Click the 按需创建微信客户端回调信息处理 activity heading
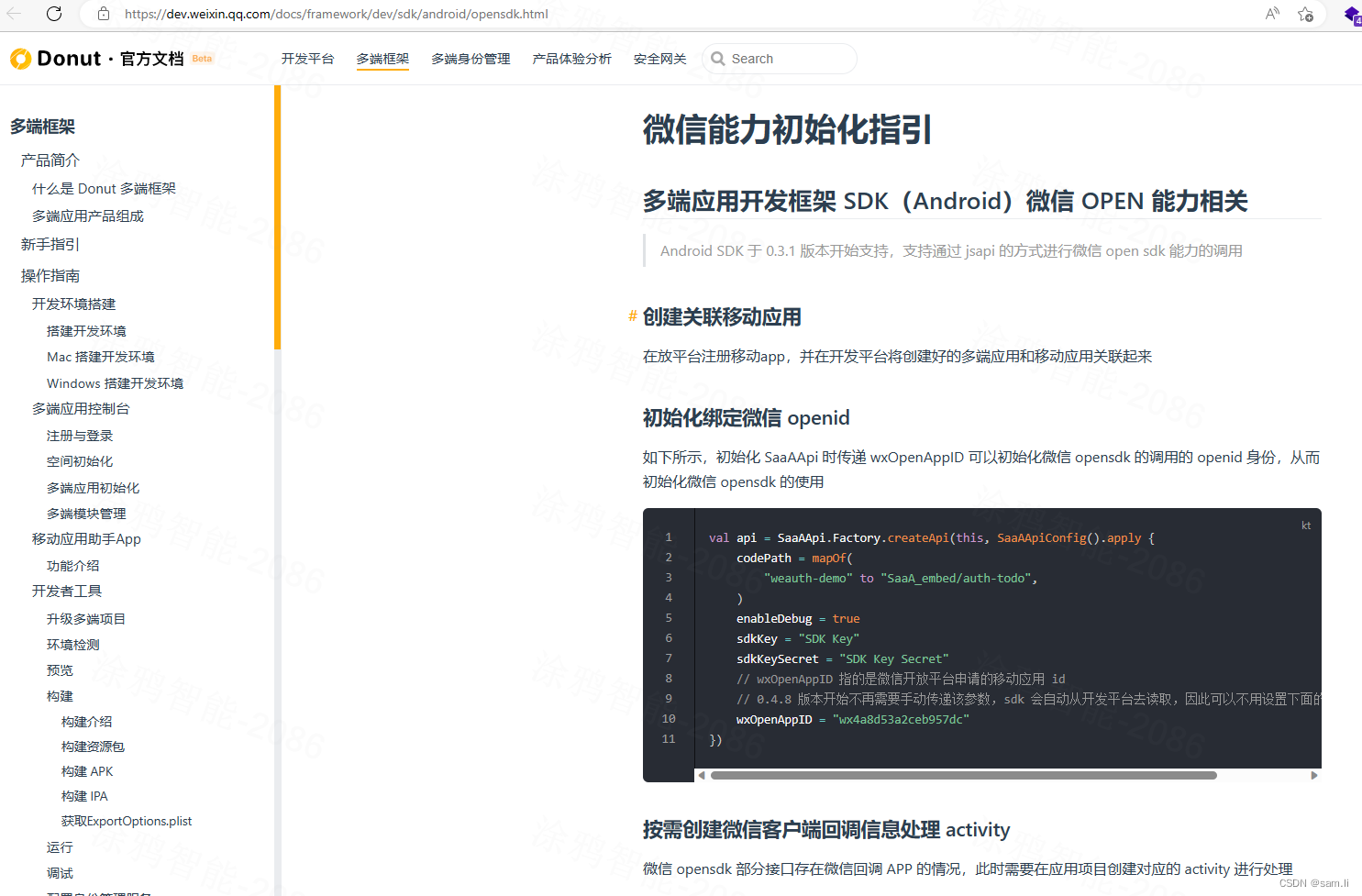The image size is (1362, 896). 825,830
